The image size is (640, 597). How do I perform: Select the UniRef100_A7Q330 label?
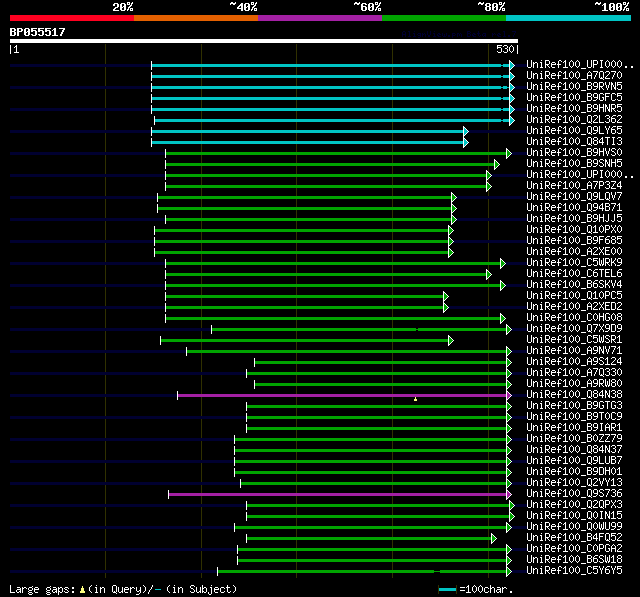[x=574, y=373]
